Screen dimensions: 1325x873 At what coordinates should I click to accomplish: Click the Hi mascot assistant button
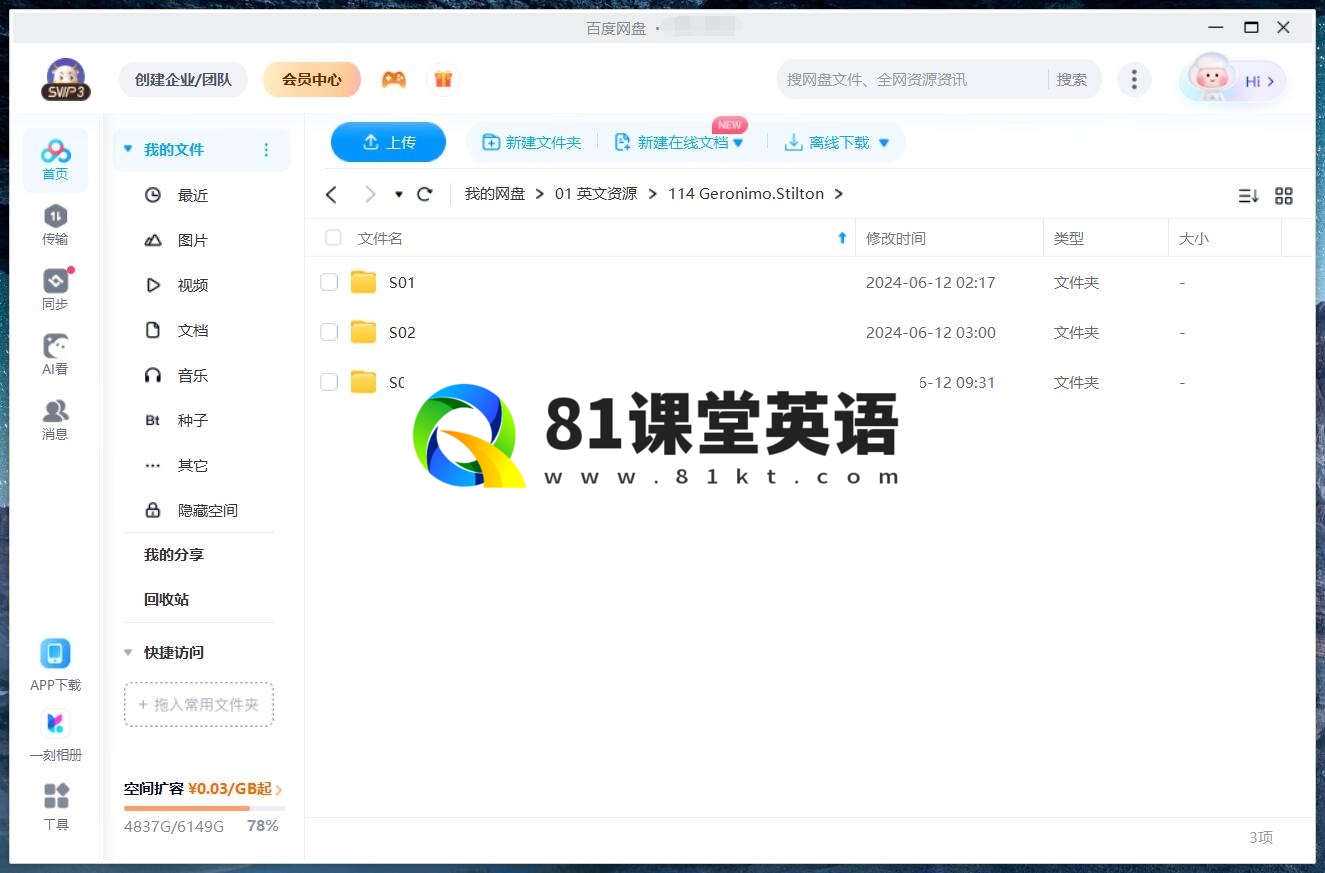pos(1233,80)
